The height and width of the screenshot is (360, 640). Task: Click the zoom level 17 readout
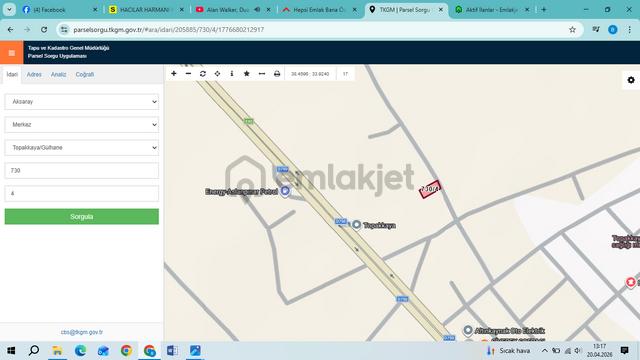345,74
